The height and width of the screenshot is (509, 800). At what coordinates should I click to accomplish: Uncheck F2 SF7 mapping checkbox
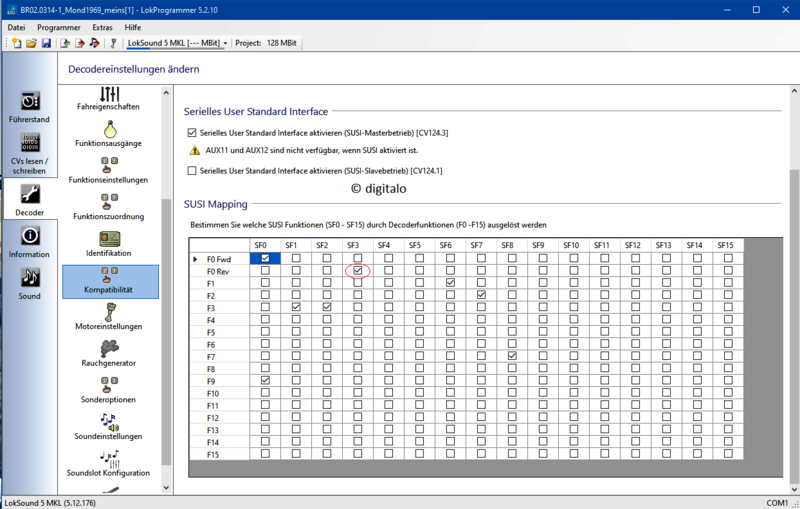coord(481,295)
